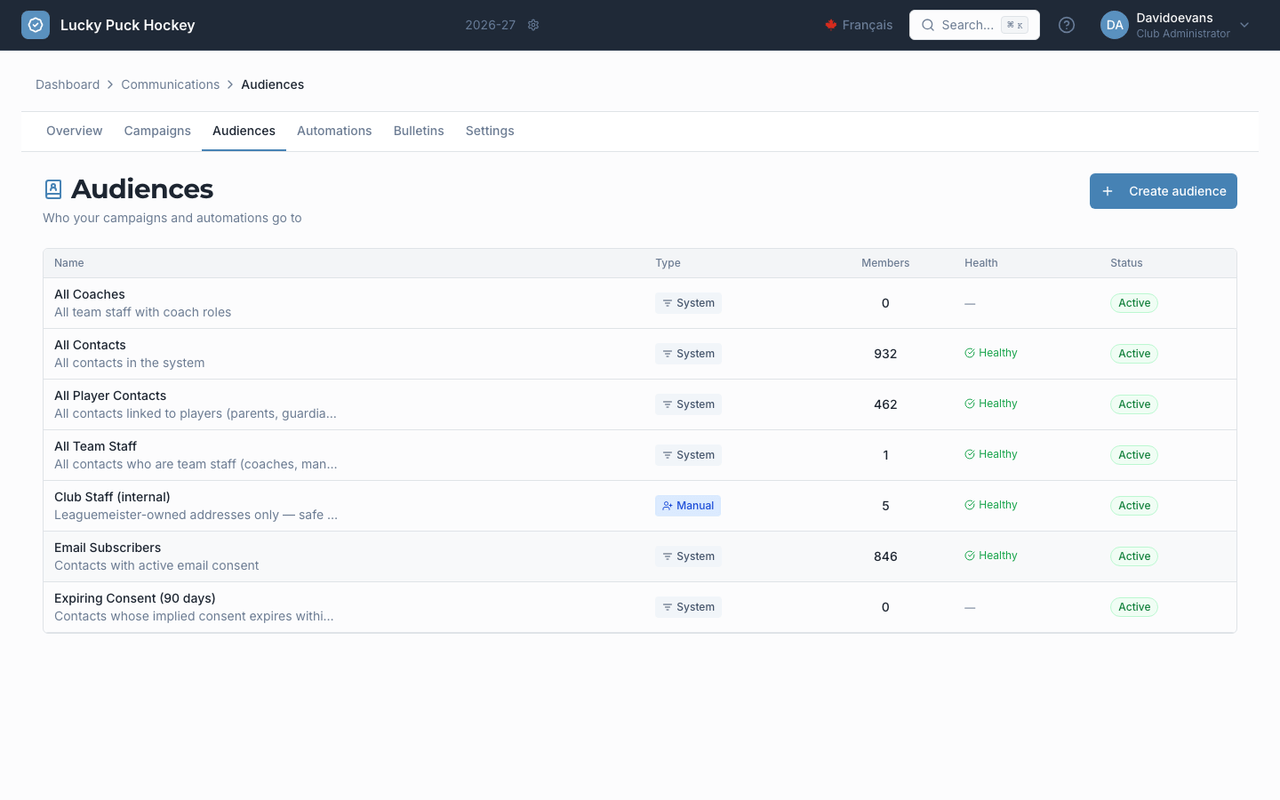The height and width of the screenshot is (800, 1280).
Task: Go to Communications breadcrumb
Action: click(x=170, y=85)
